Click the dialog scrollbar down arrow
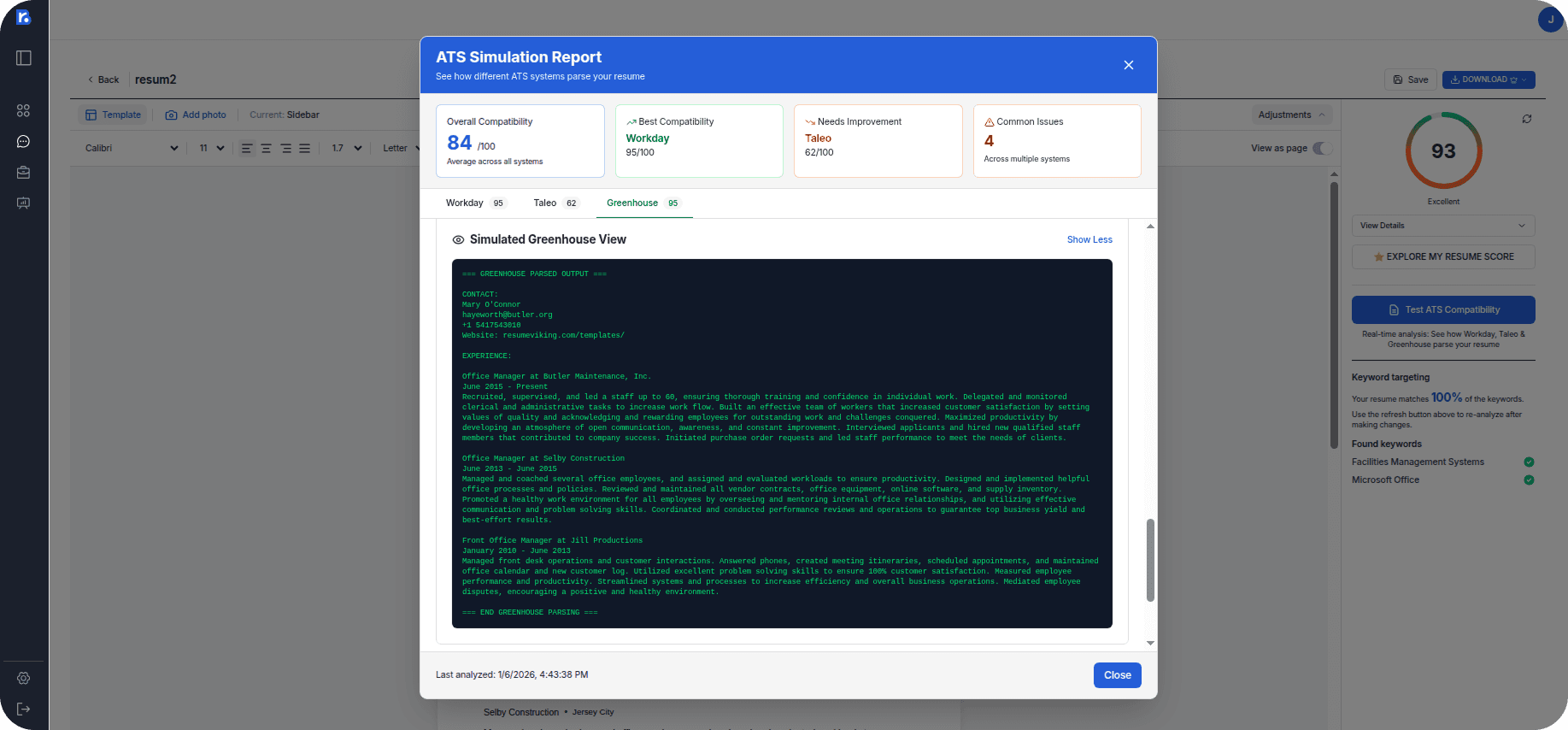The height and width of the screenshot is (730, 1568). point(1150,643)
